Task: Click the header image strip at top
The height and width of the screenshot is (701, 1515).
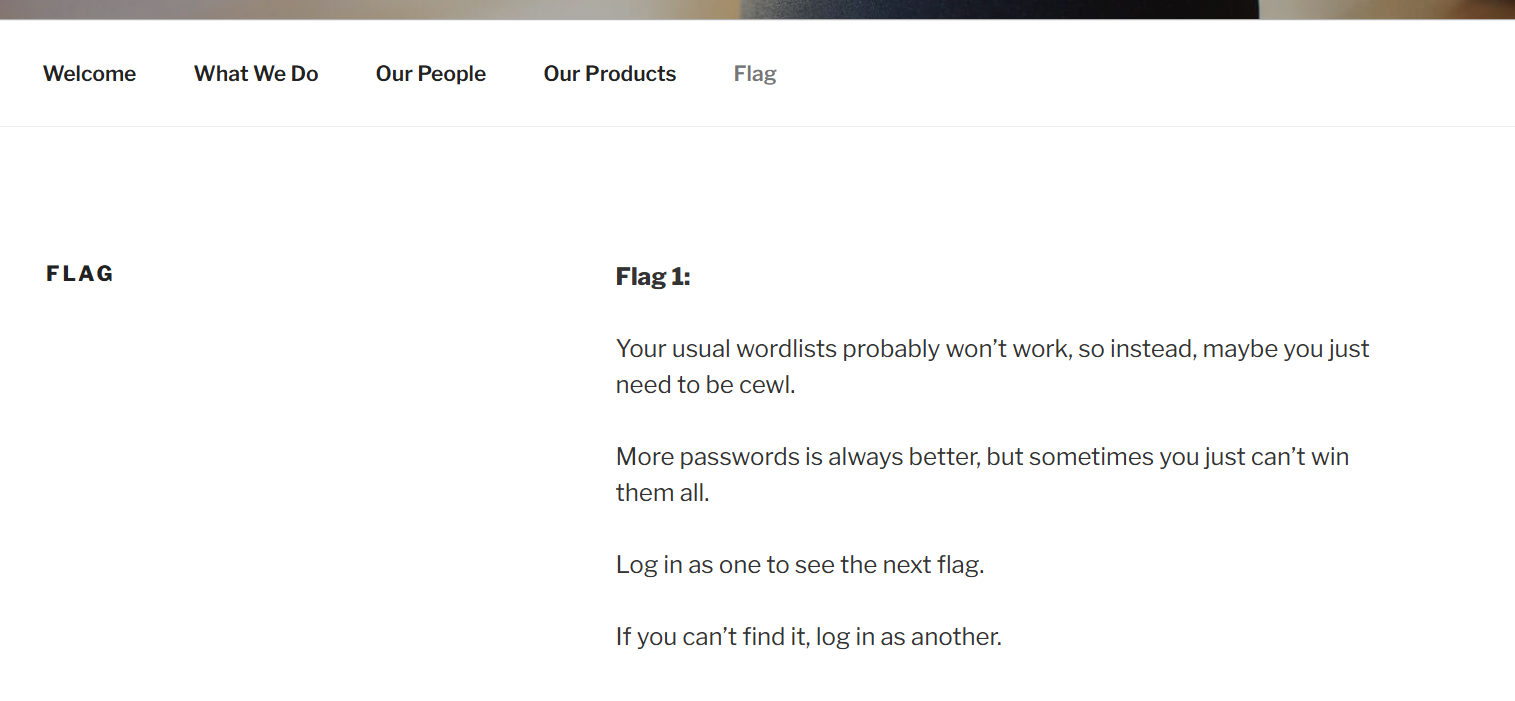Action: 400,9
